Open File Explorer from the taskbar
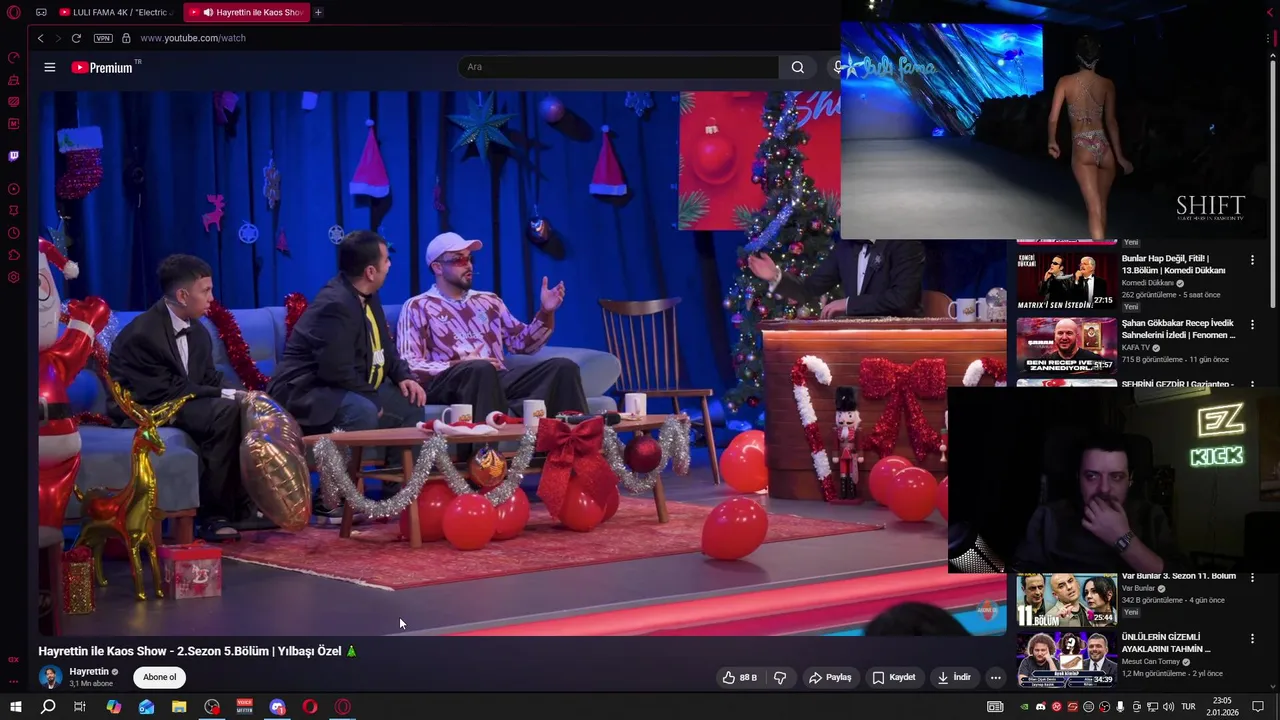 (179, 707)
